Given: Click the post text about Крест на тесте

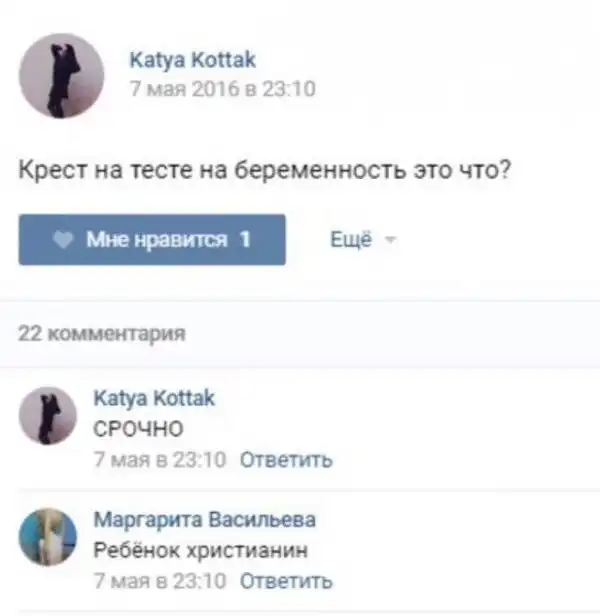Looking at the screenshot, I should 266,171.
